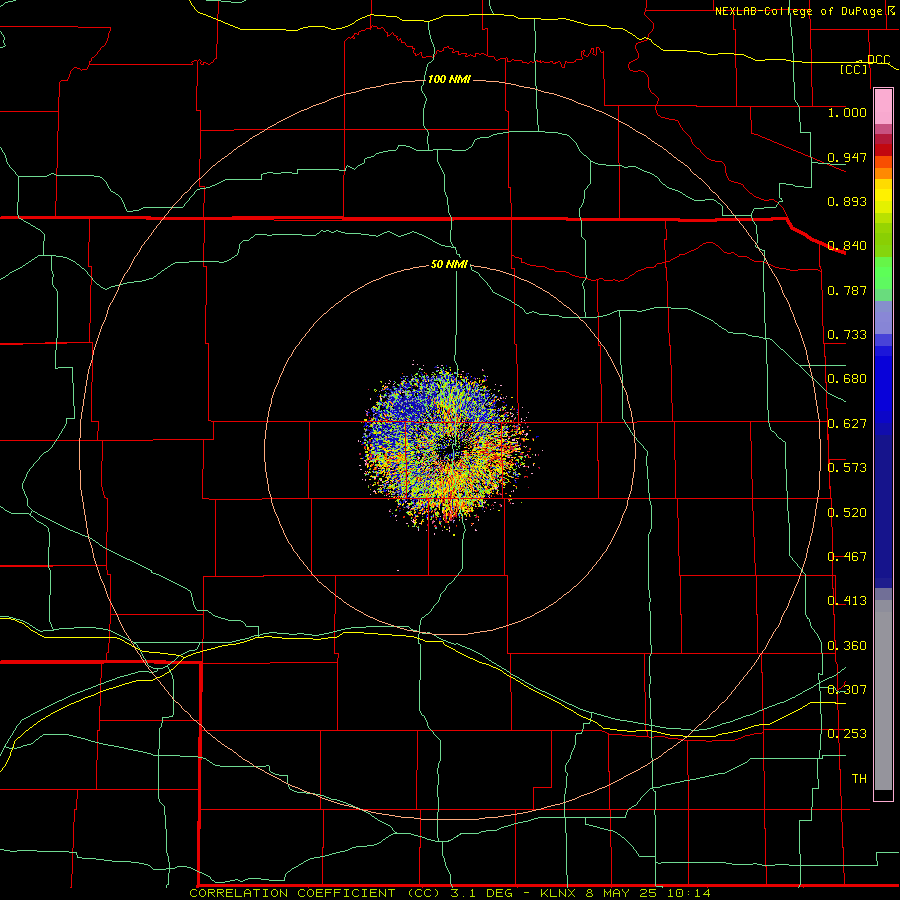Click the 0.573 scale value
Screen dimensions: 900x900
[847, 468]
